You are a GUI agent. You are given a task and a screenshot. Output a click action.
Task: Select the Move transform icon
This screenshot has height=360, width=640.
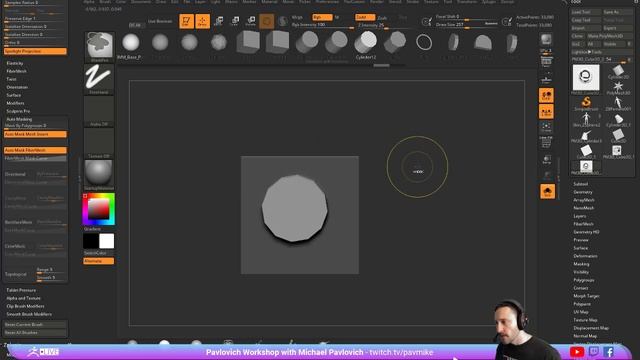[219, 21]
